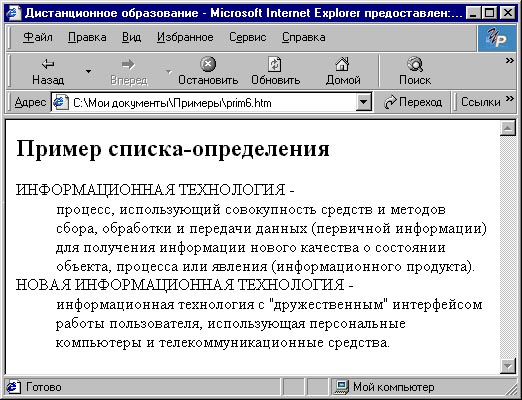The width and height of the screenshot is (522, 400).
Task: Open the Сервис menu
Action: coord(247,37)
